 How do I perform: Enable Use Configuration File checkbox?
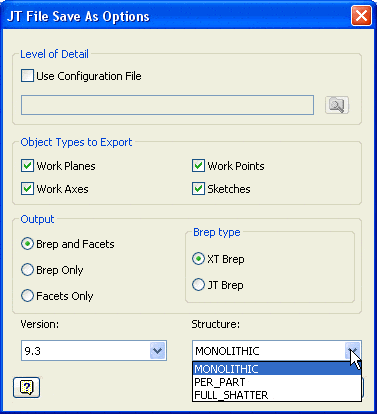point(27,76)
